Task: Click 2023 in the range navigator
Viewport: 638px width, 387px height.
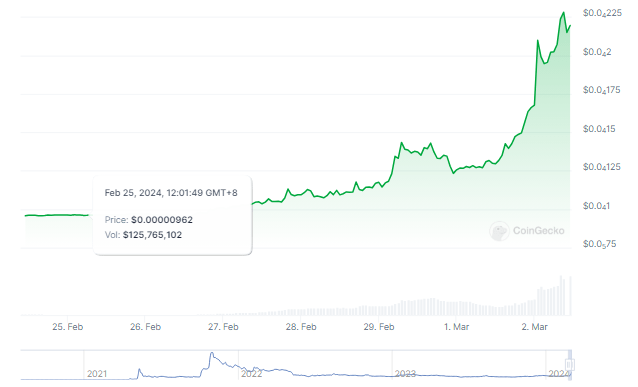Action: [405, 374]
